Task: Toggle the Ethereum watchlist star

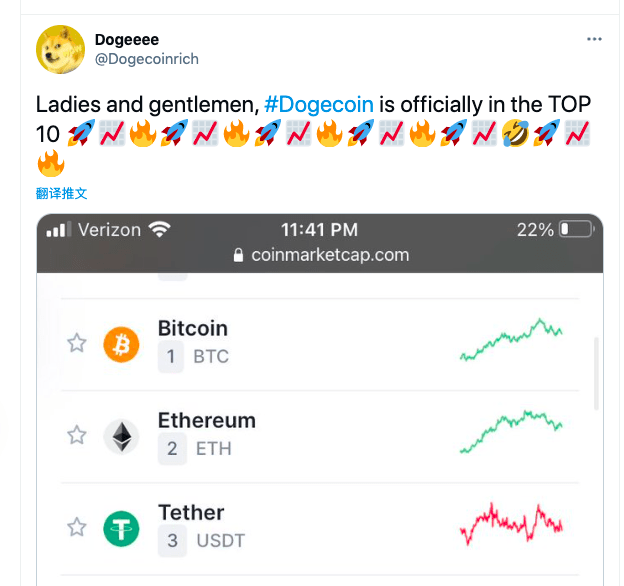Action: [76, 435]
